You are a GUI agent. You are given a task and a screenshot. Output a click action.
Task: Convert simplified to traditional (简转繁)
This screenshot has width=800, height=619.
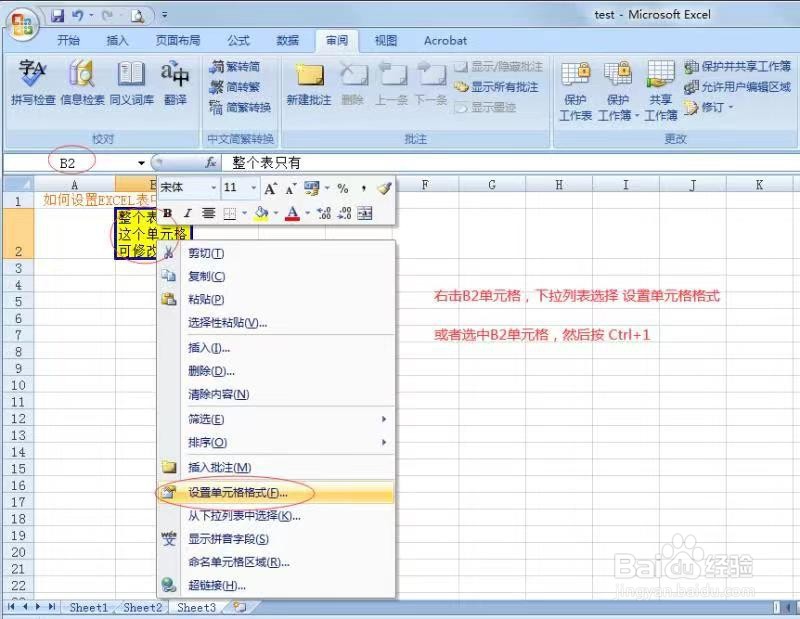point(234,87)
